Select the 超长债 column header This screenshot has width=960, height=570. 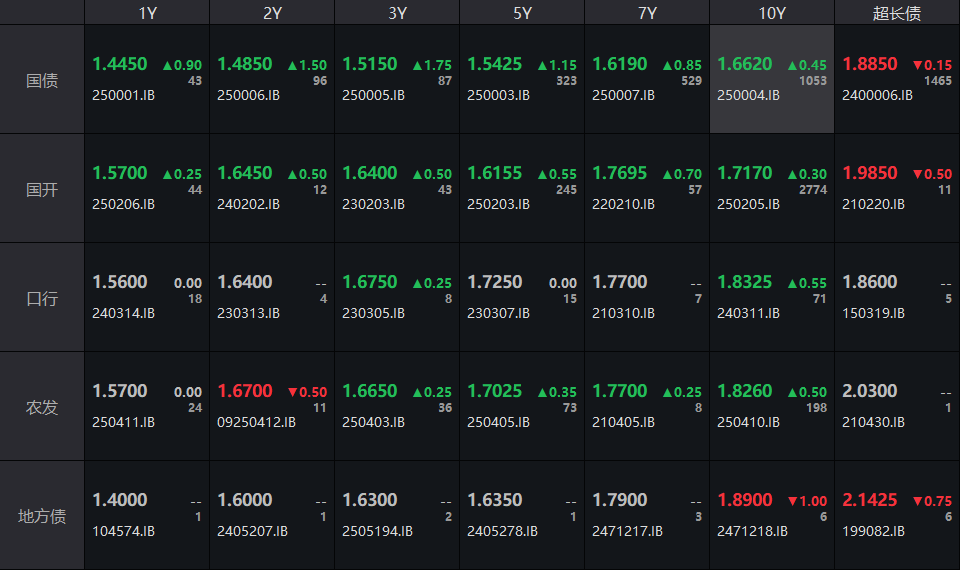897,13
